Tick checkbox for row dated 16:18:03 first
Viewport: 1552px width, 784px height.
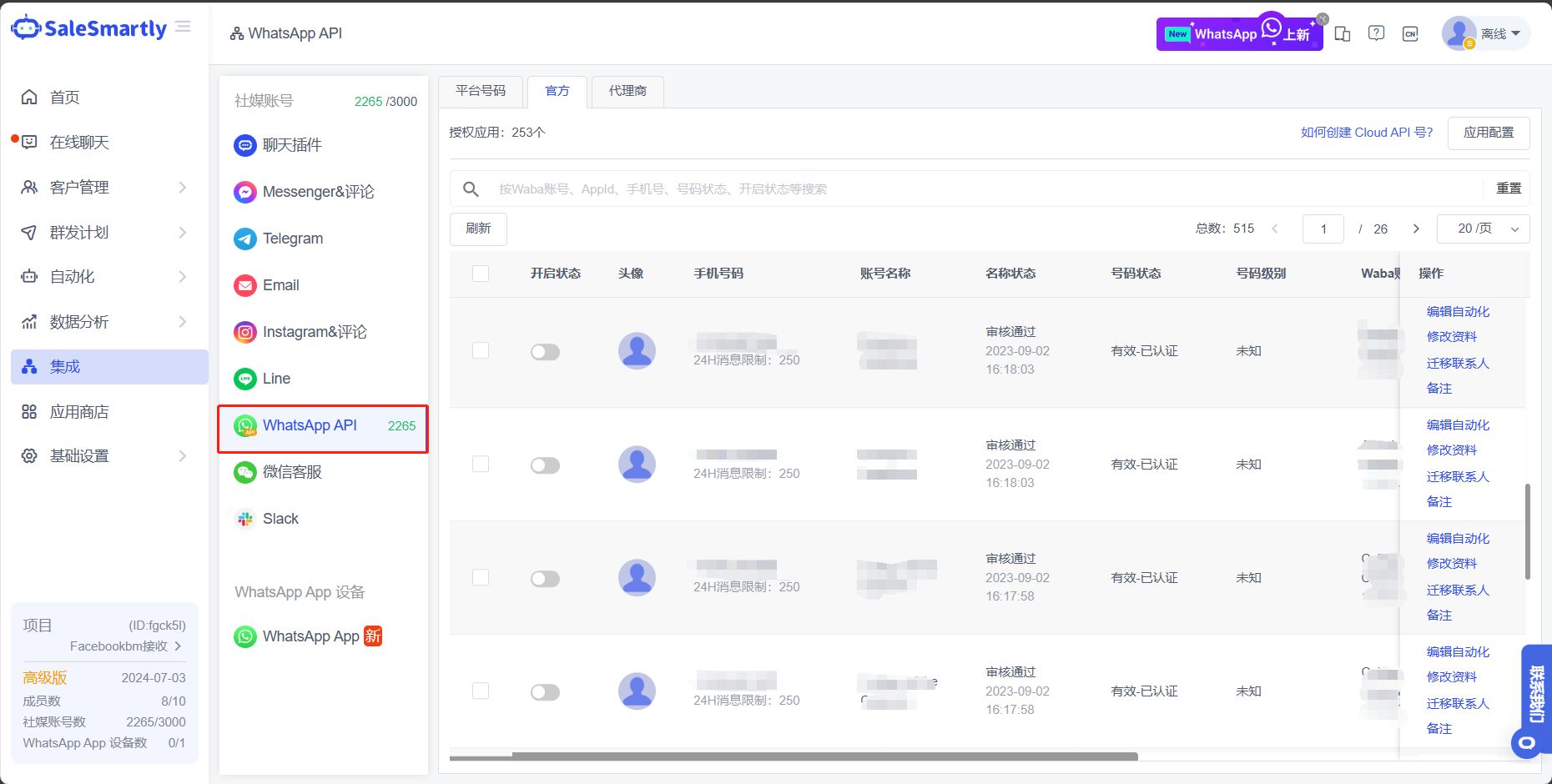[x=481, y=350]
